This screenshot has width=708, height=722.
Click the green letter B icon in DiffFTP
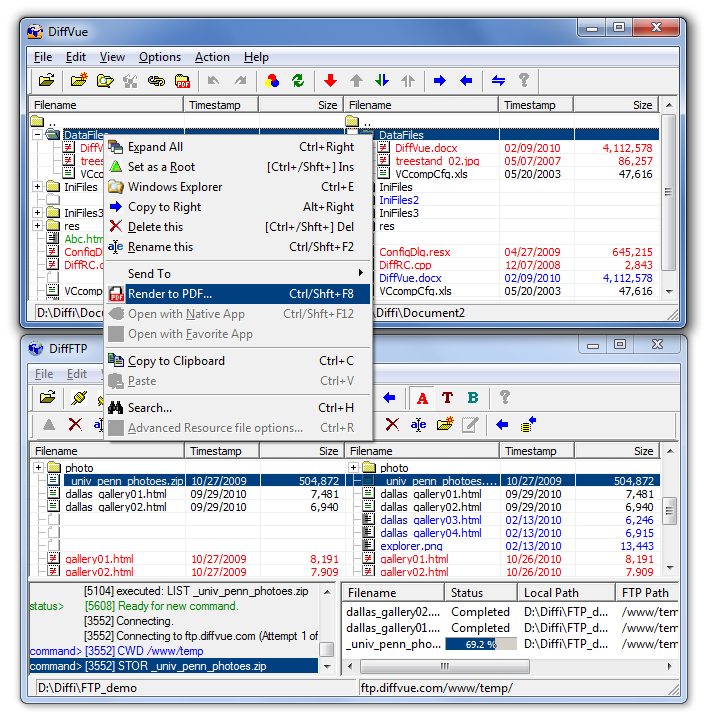click(x=473, y=398)
